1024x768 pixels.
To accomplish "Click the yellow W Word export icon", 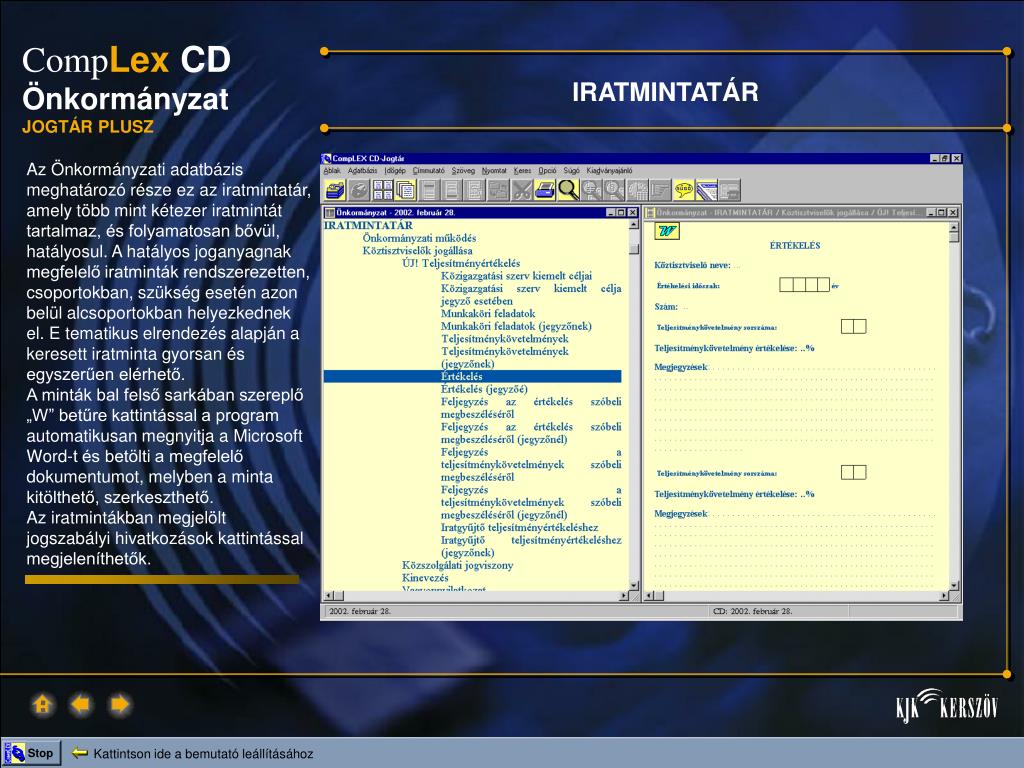I will click(667, 231).
